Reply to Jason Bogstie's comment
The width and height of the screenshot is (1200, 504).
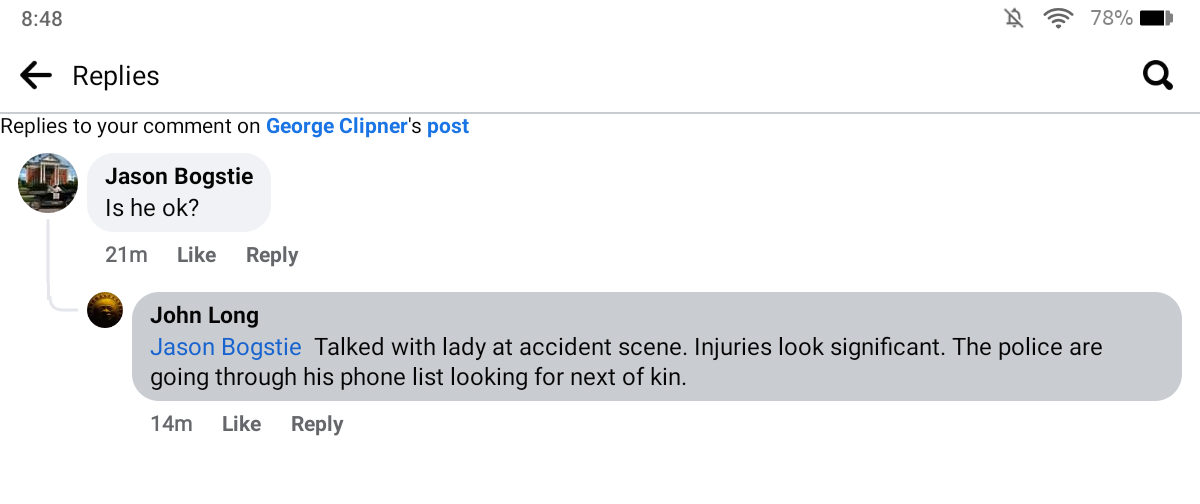pyautogui.click(x=272, y=255)
